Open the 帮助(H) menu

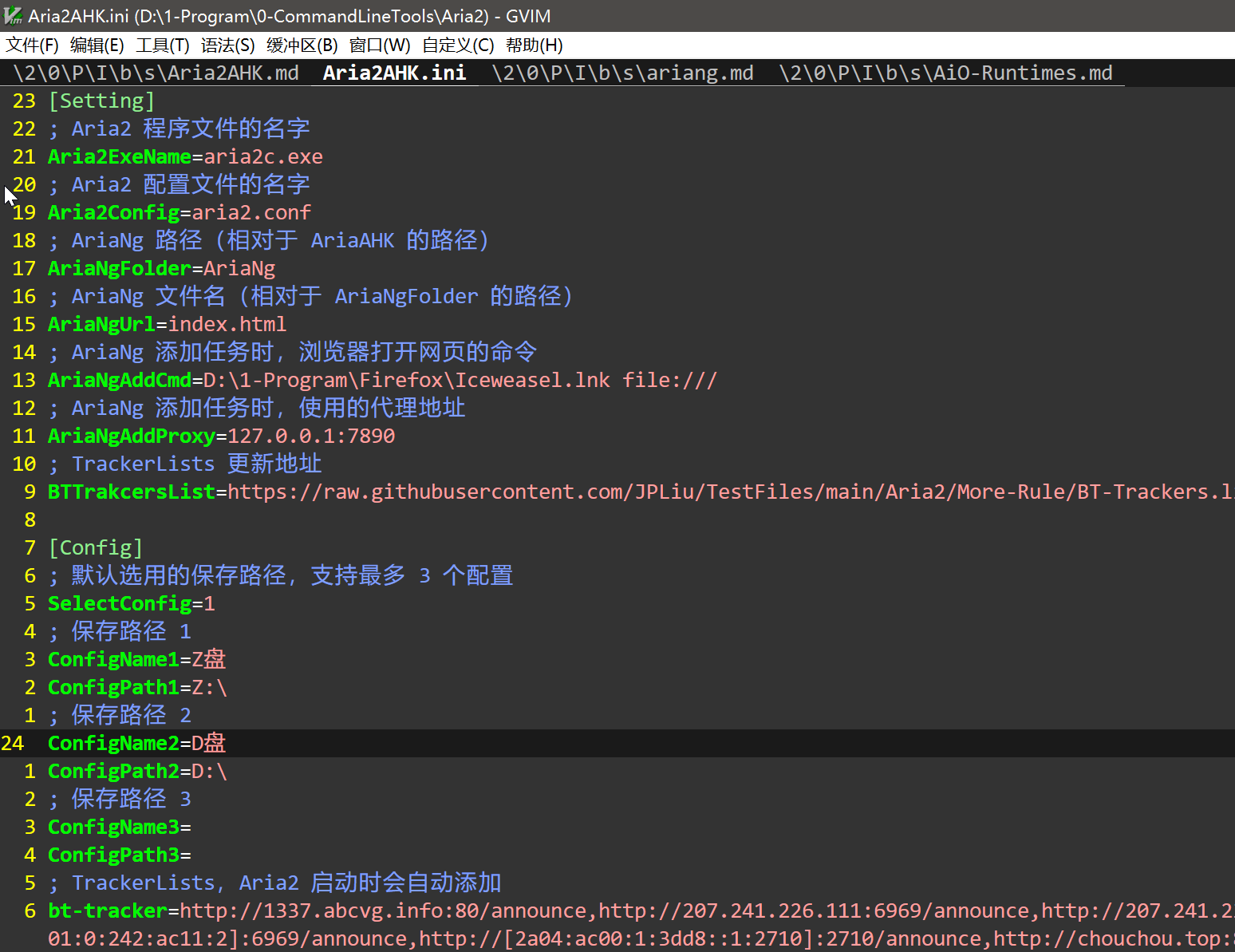tap(534, 45)
